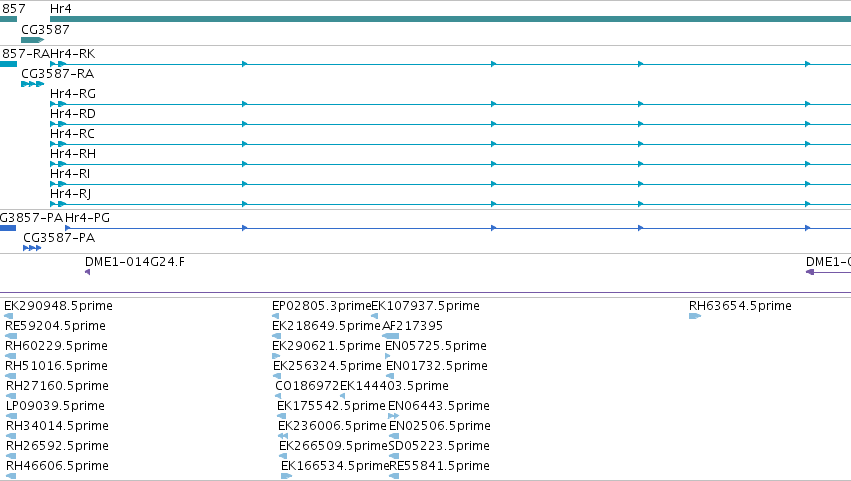Viewport: 851px width, 481px height.
Task: Select the Hr4-RD transcript label
Action: coord(73,114)
